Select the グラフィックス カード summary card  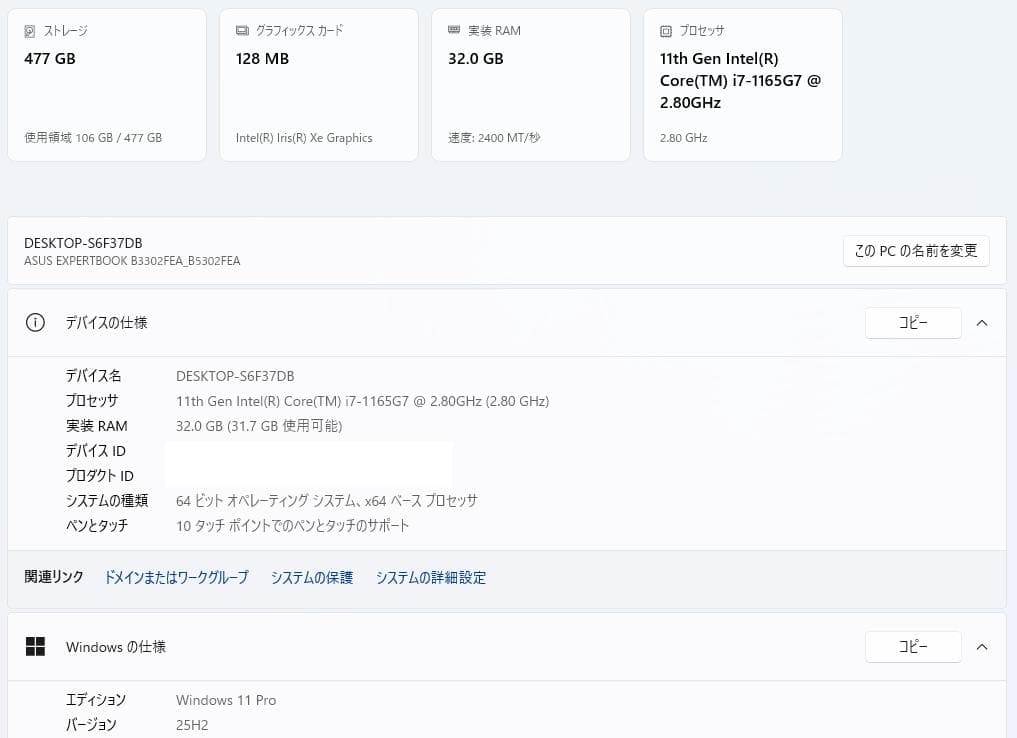point(318,84)
